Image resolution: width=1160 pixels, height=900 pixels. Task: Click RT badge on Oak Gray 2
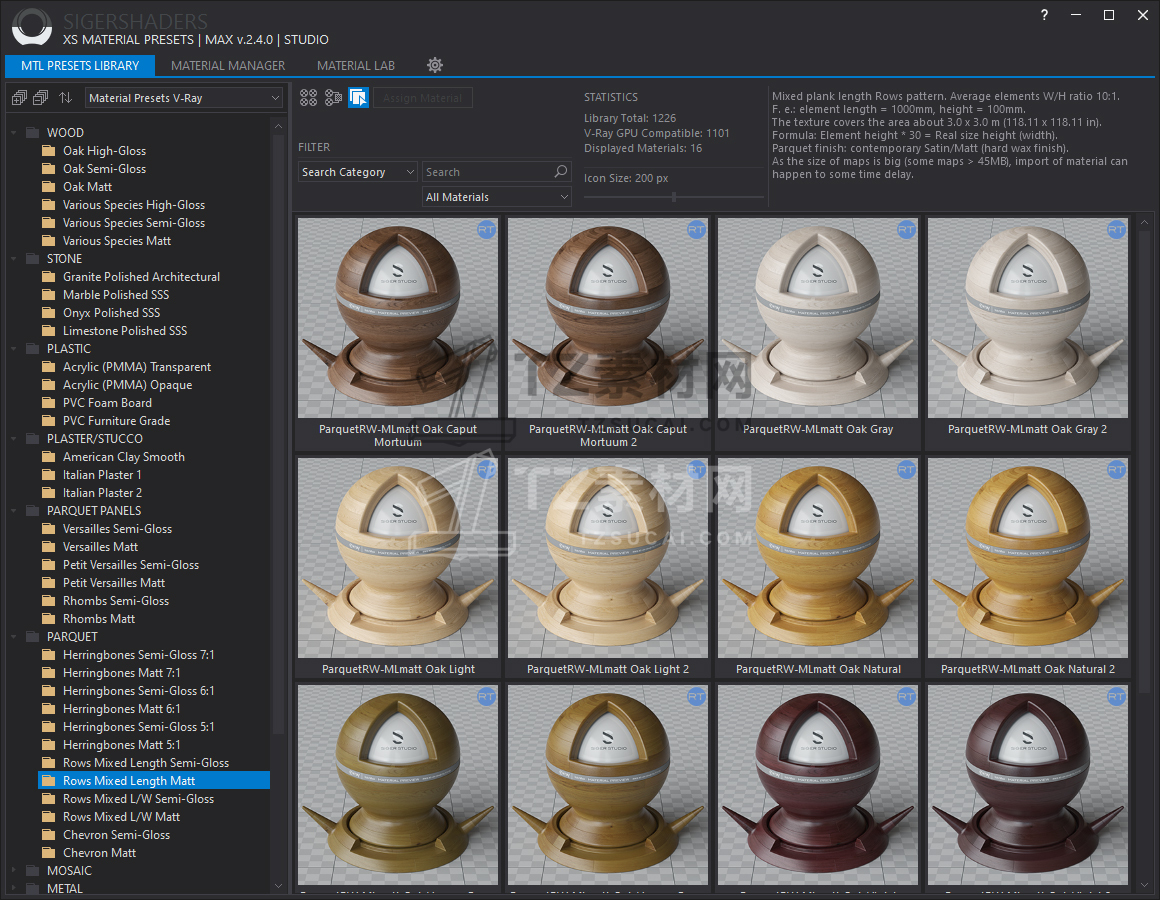click(x=1116, y=230)
